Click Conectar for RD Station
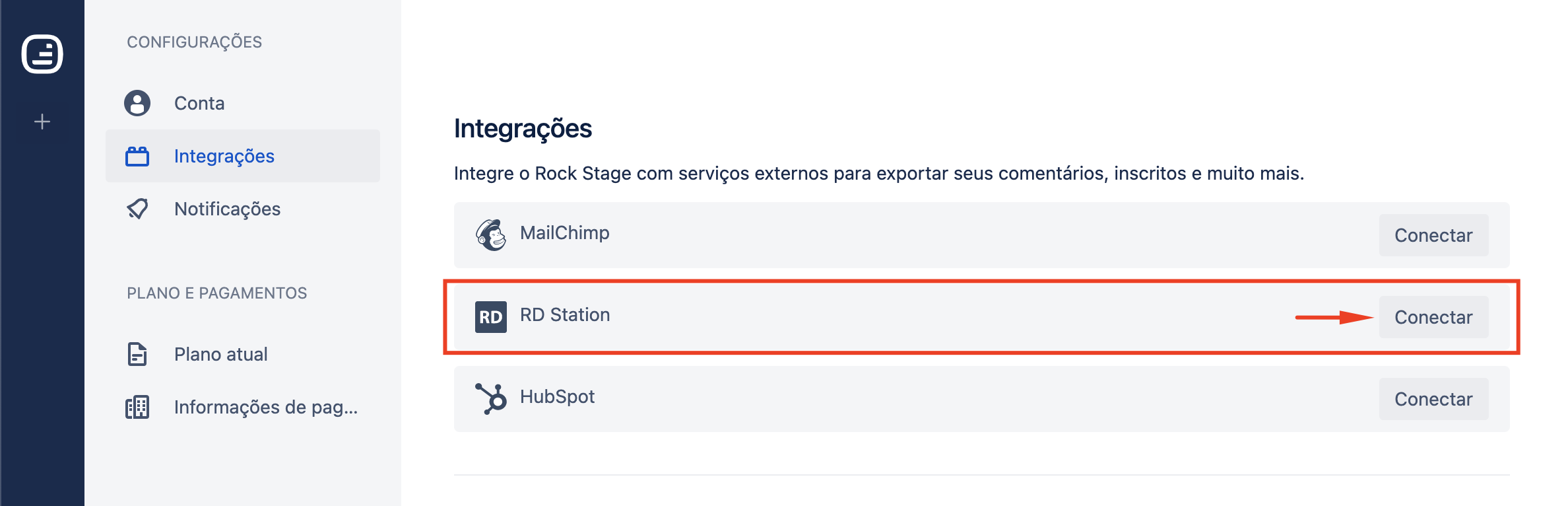Image resolution: width=1568 pixels, height=506 pixels. pos(1433,317)
